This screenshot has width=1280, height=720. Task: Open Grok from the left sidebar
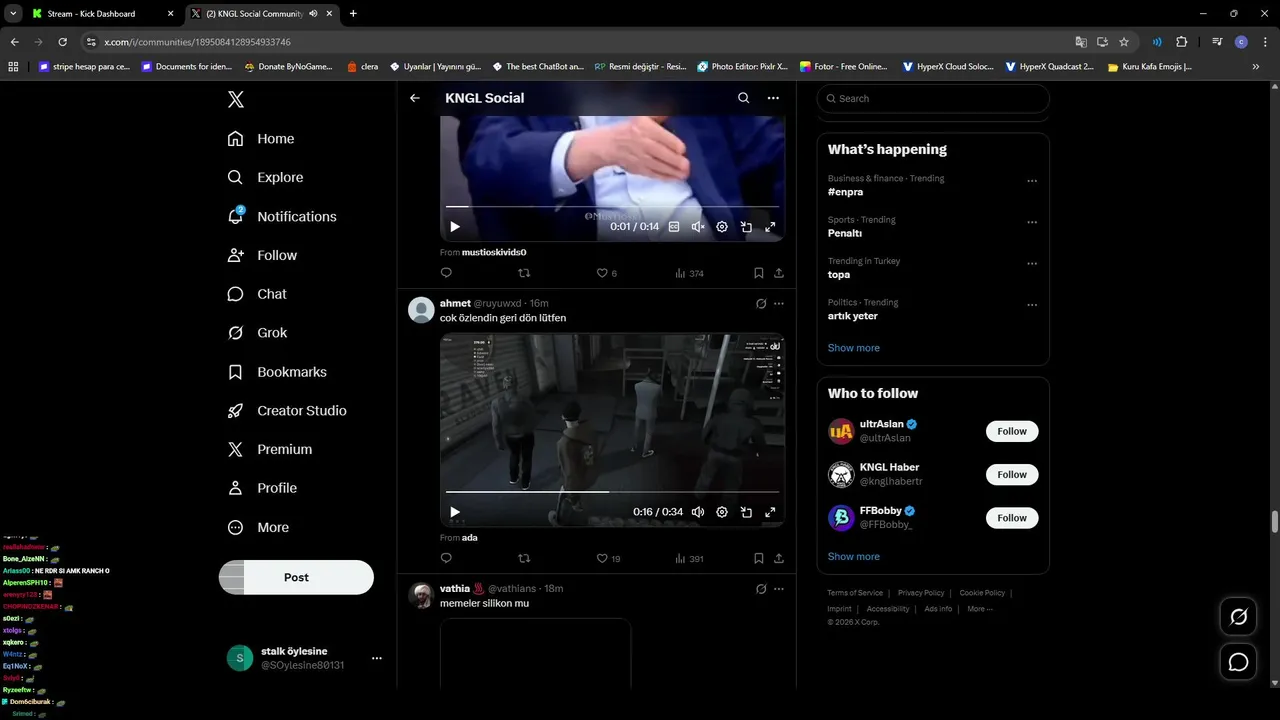click(x=257, y=333)
